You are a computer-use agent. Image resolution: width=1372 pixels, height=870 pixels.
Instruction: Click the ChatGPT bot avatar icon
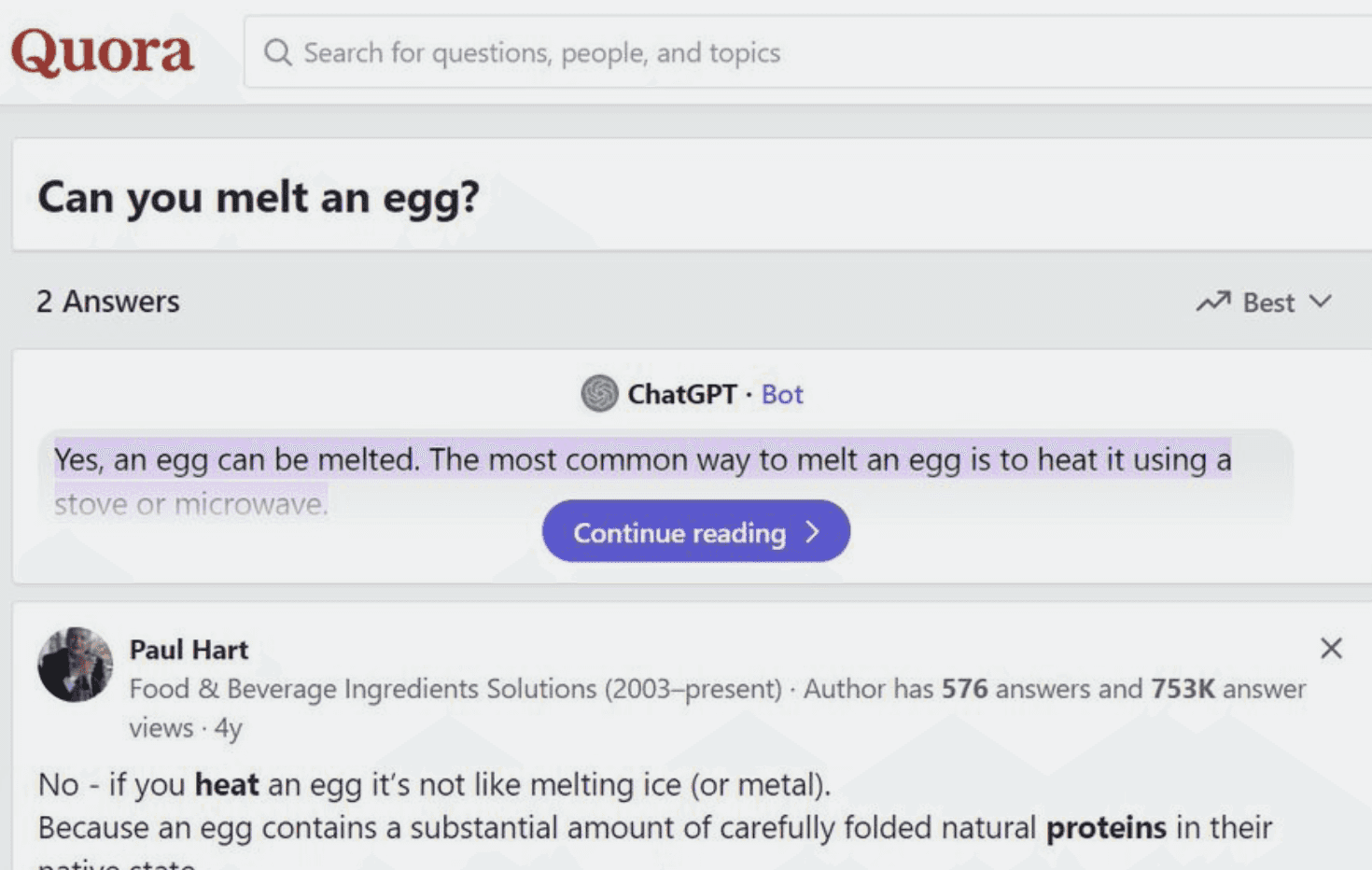pos(600,394)
